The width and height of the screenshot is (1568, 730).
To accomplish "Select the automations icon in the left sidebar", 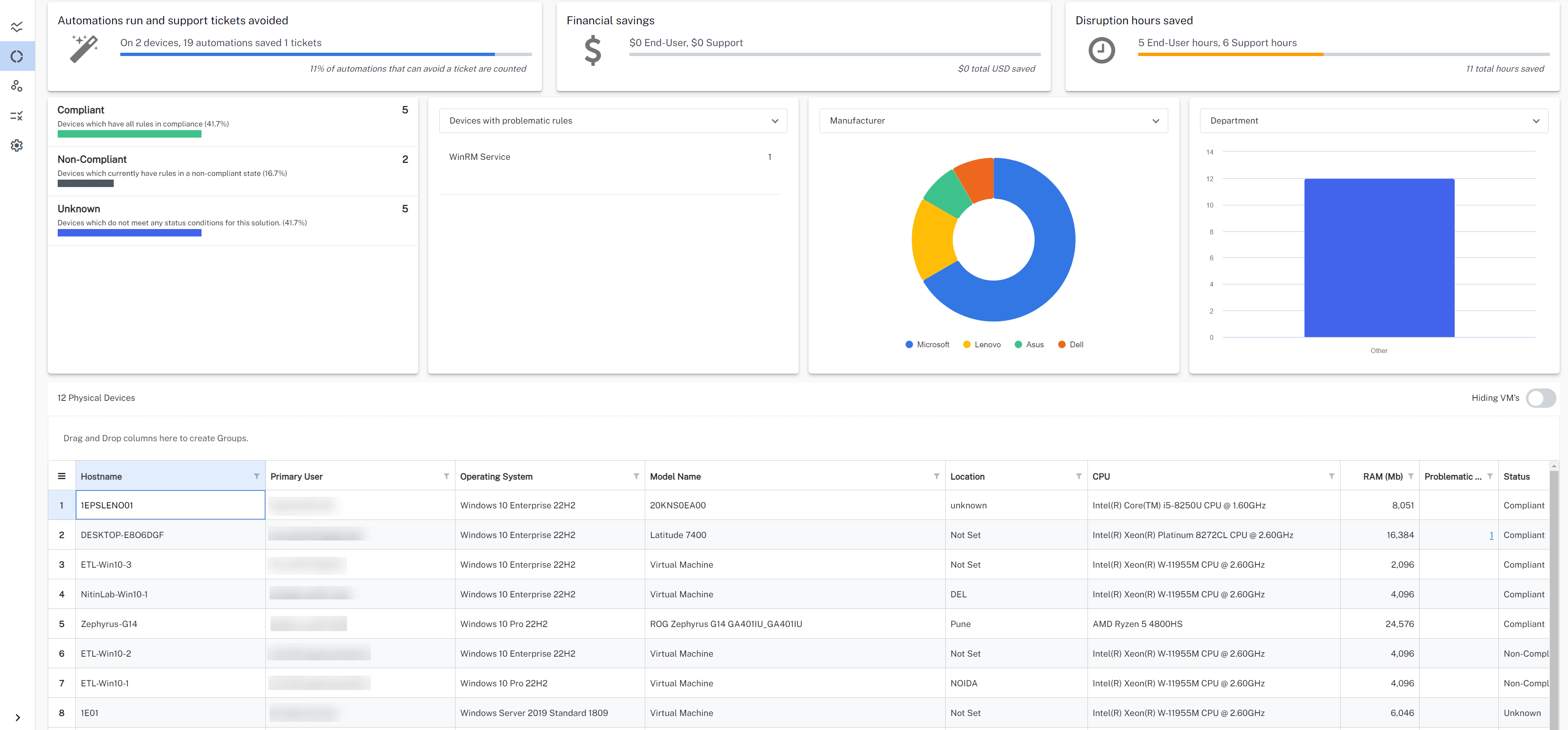I will tap(17, 86).
